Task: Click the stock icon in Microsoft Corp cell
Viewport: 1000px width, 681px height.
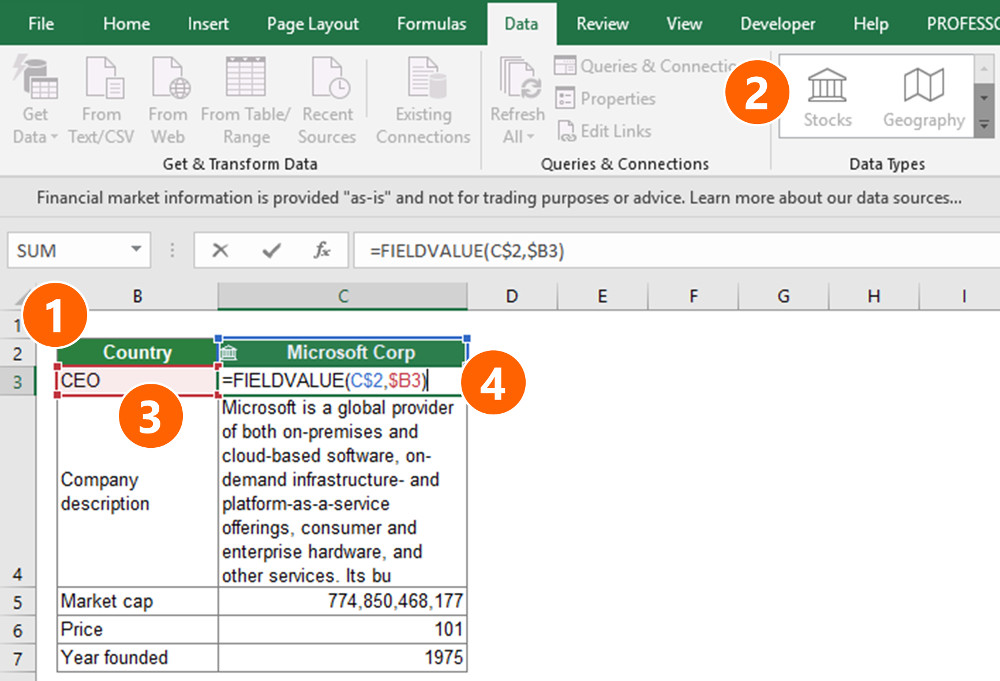Action: 228,352
